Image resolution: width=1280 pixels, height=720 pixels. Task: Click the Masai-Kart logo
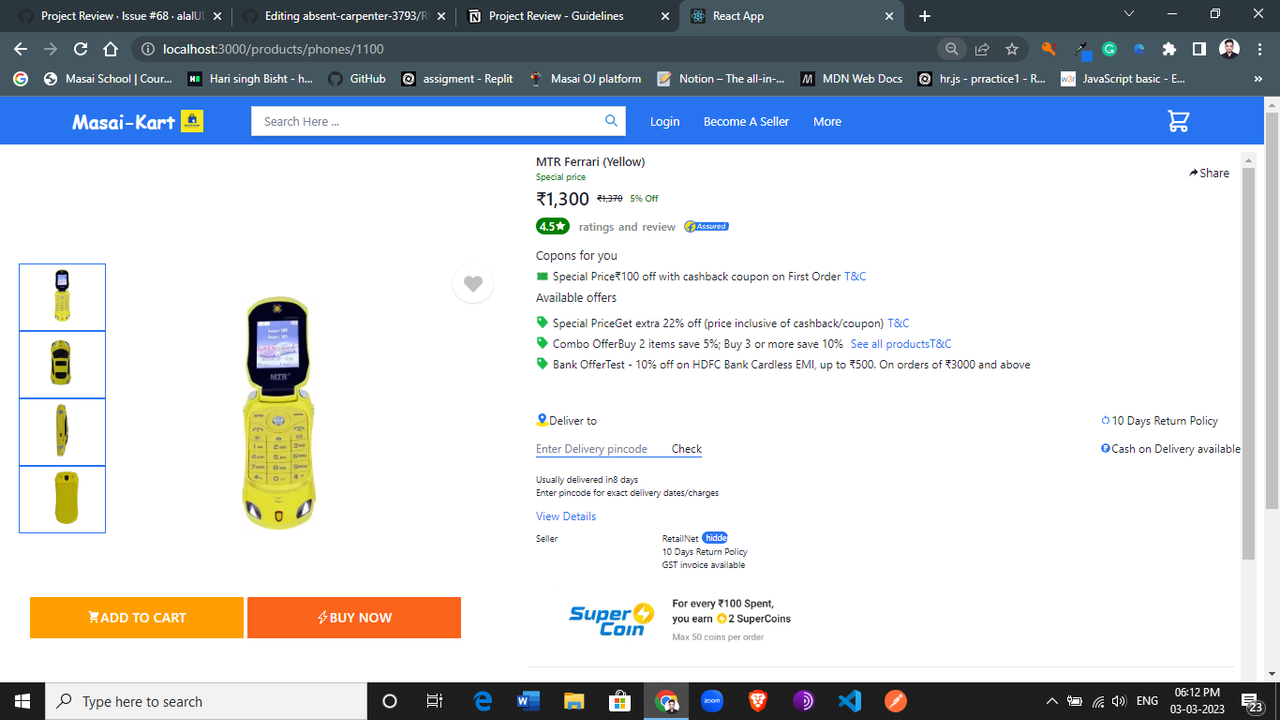click(138, 122)
